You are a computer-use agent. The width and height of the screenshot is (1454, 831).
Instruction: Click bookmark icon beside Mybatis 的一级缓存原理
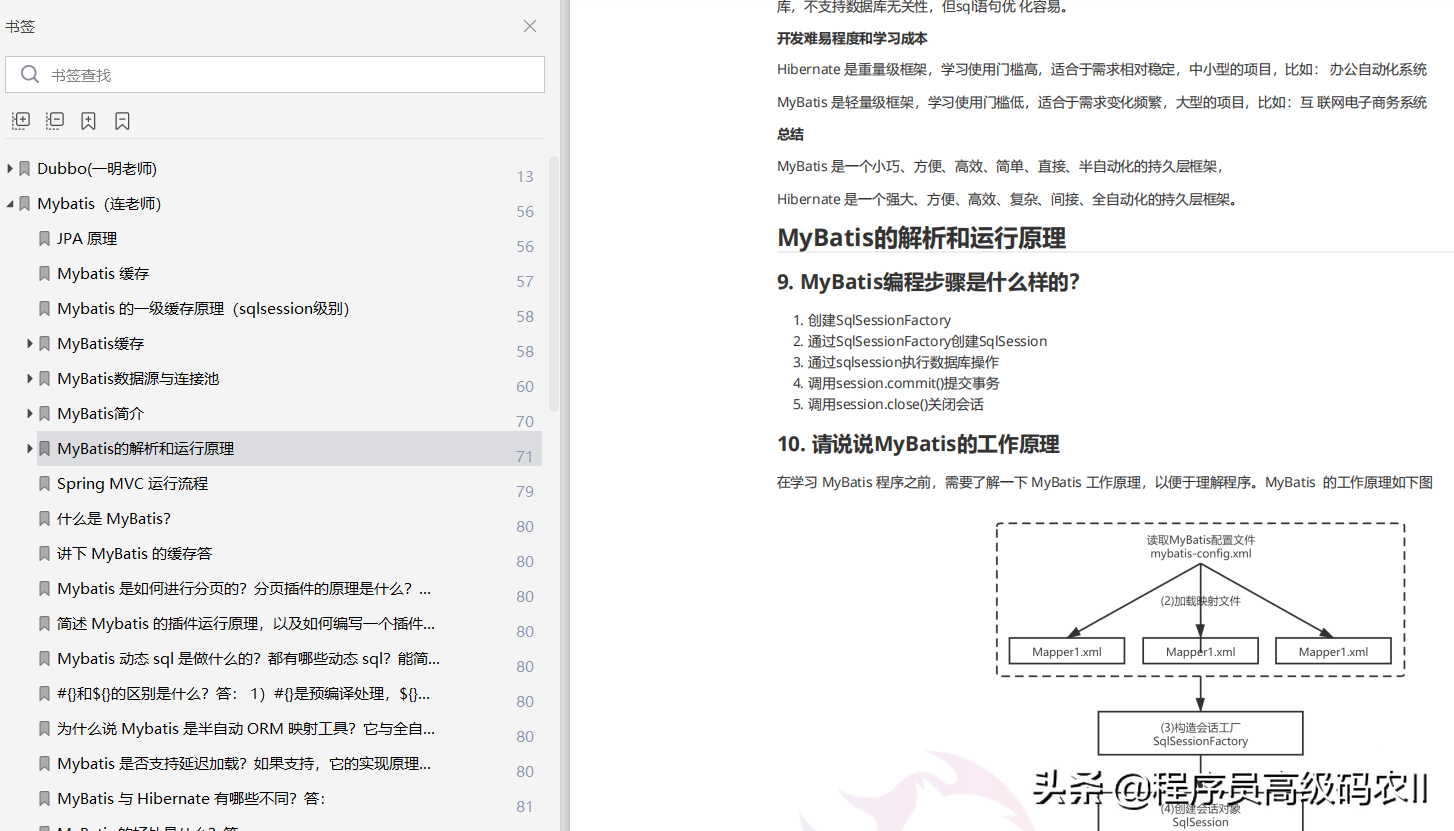pyautogui.click(x=44, y=309)
